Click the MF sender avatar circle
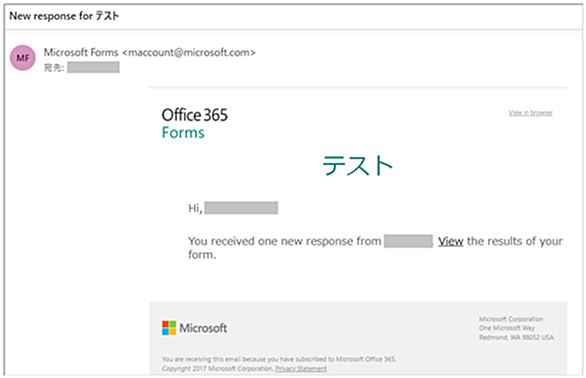 23,58
